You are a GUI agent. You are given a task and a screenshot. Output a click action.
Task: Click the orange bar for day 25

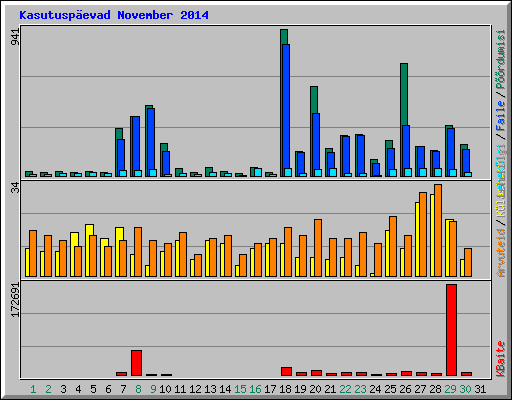click(393, 246)
